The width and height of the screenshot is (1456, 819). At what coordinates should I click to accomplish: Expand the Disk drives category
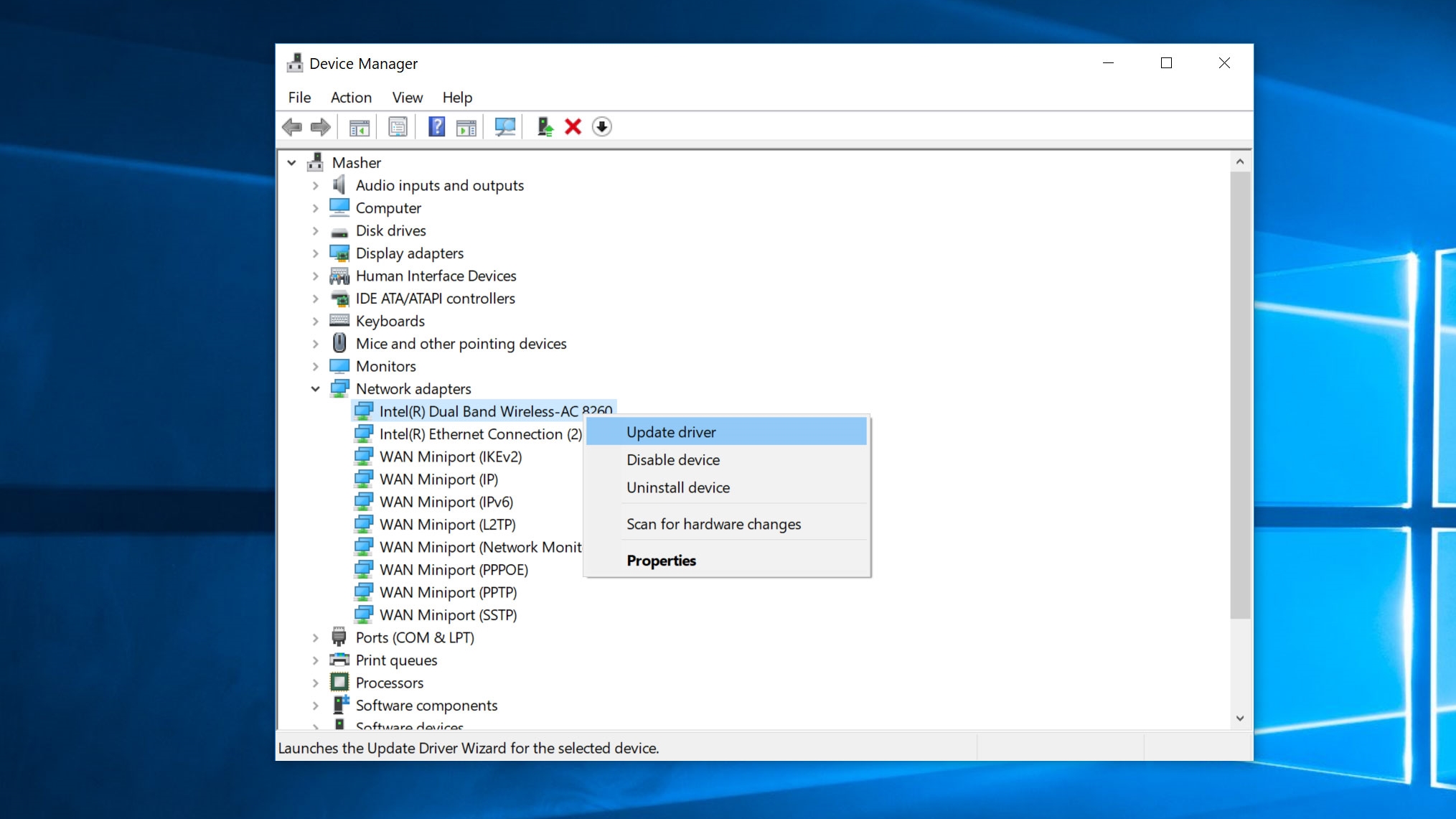coord(315,230)
